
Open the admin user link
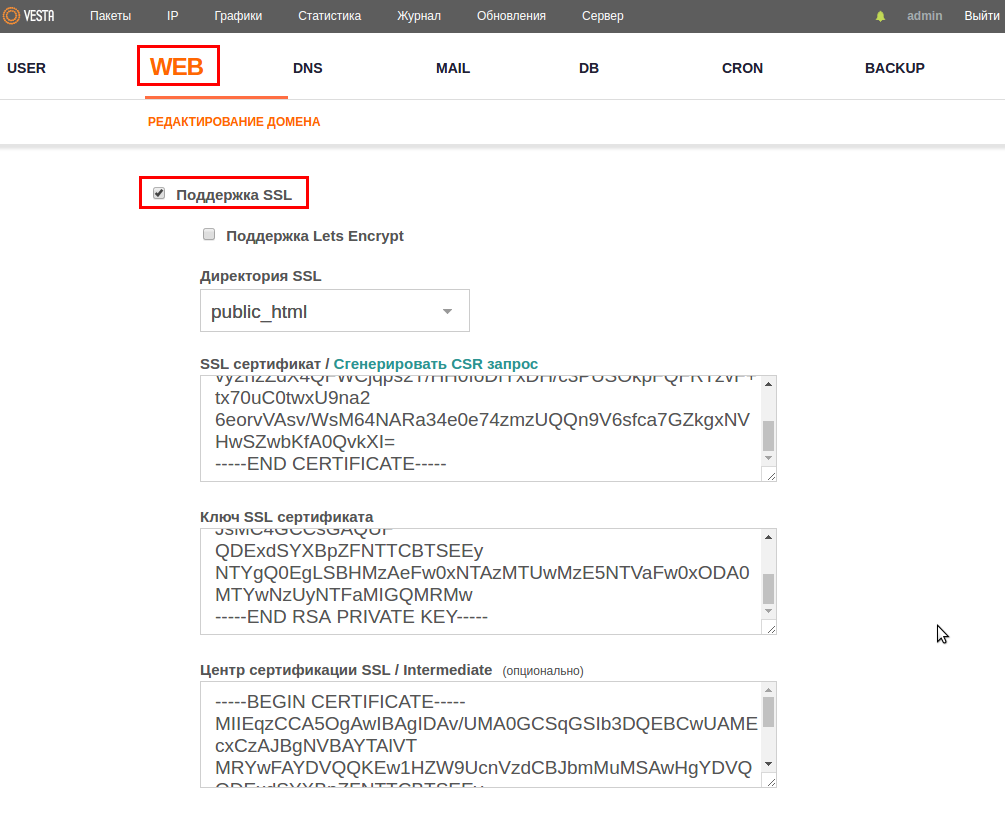(x=924, y=16)
